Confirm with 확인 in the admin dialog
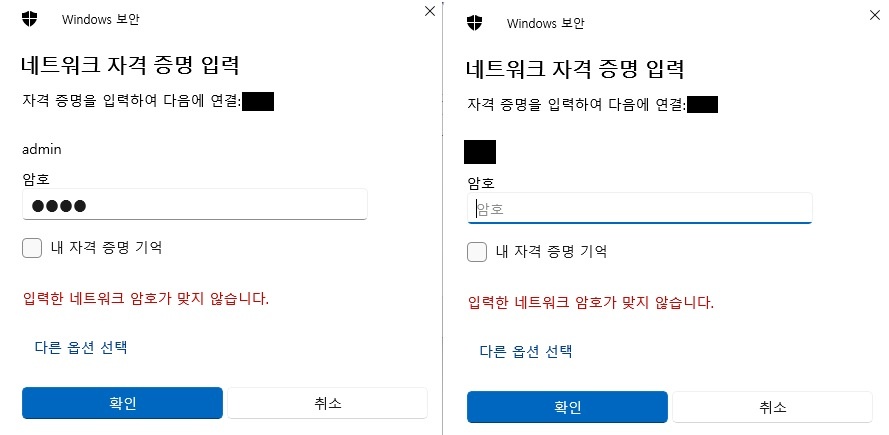The width and height of the screenshot is (889, 435). pyautogui.click(x=122, y=403)
